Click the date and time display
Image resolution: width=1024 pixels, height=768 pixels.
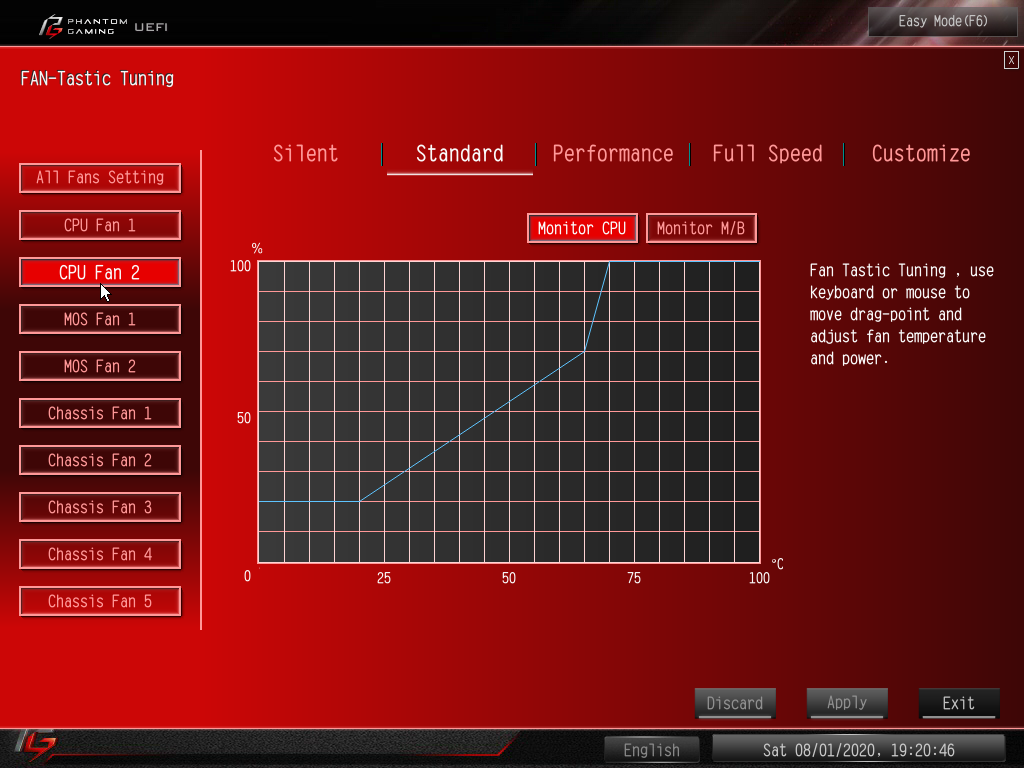click(858, 750)
